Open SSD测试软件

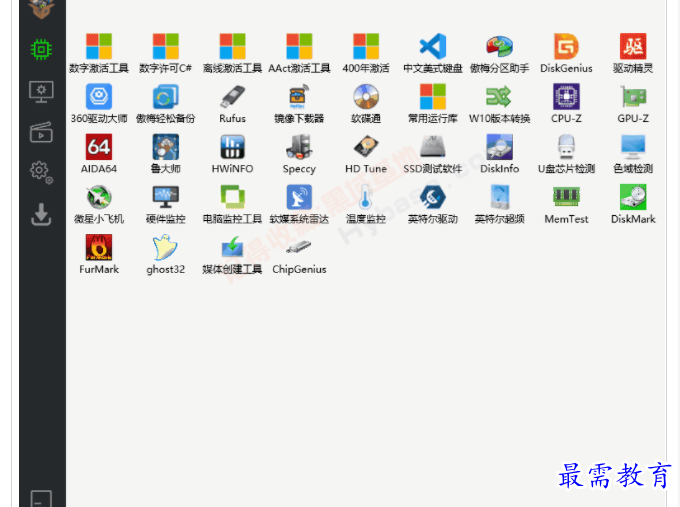coord(433,154)
